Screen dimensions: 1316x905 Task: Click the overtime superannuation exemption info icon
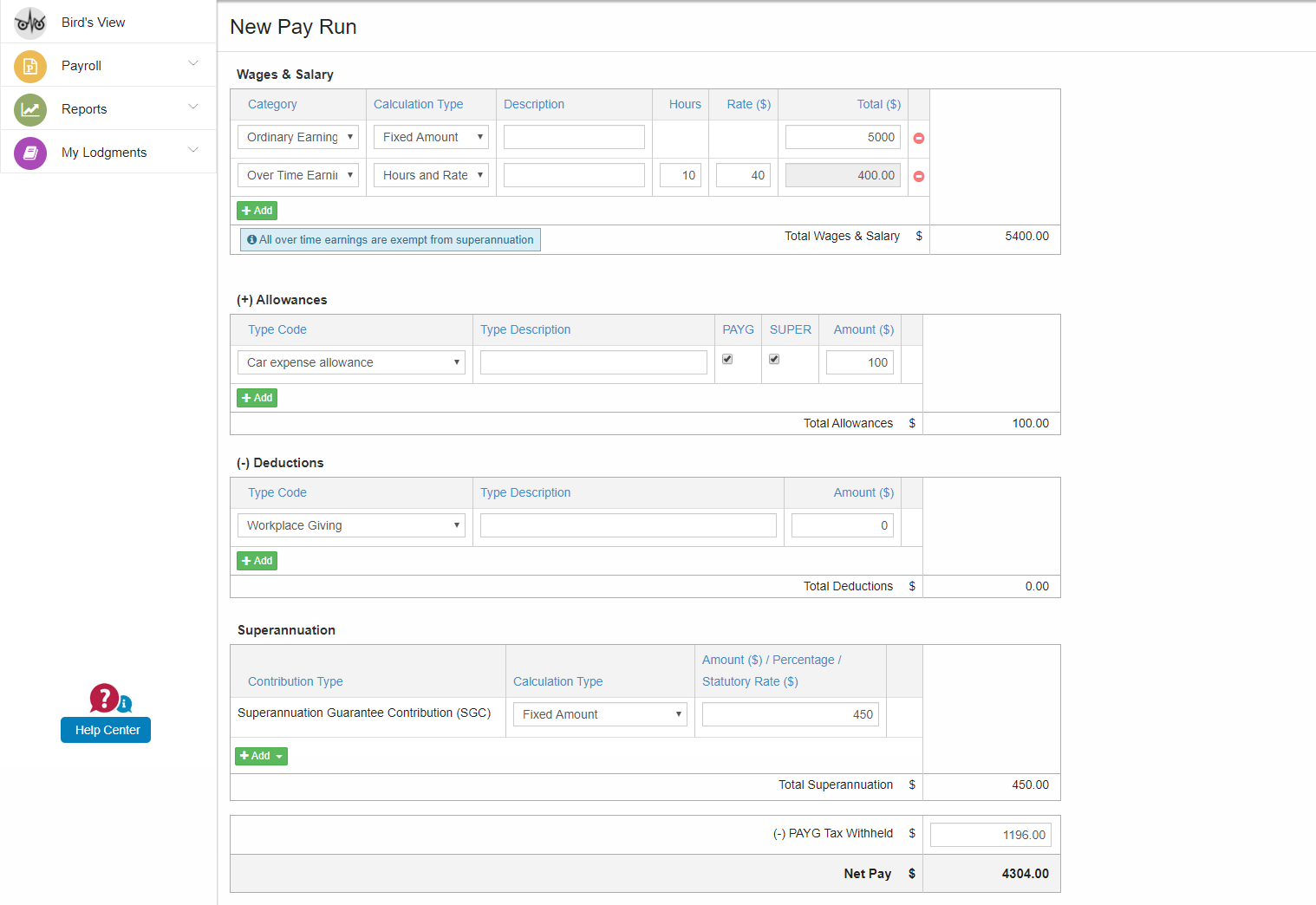click(x=251, y=239)
